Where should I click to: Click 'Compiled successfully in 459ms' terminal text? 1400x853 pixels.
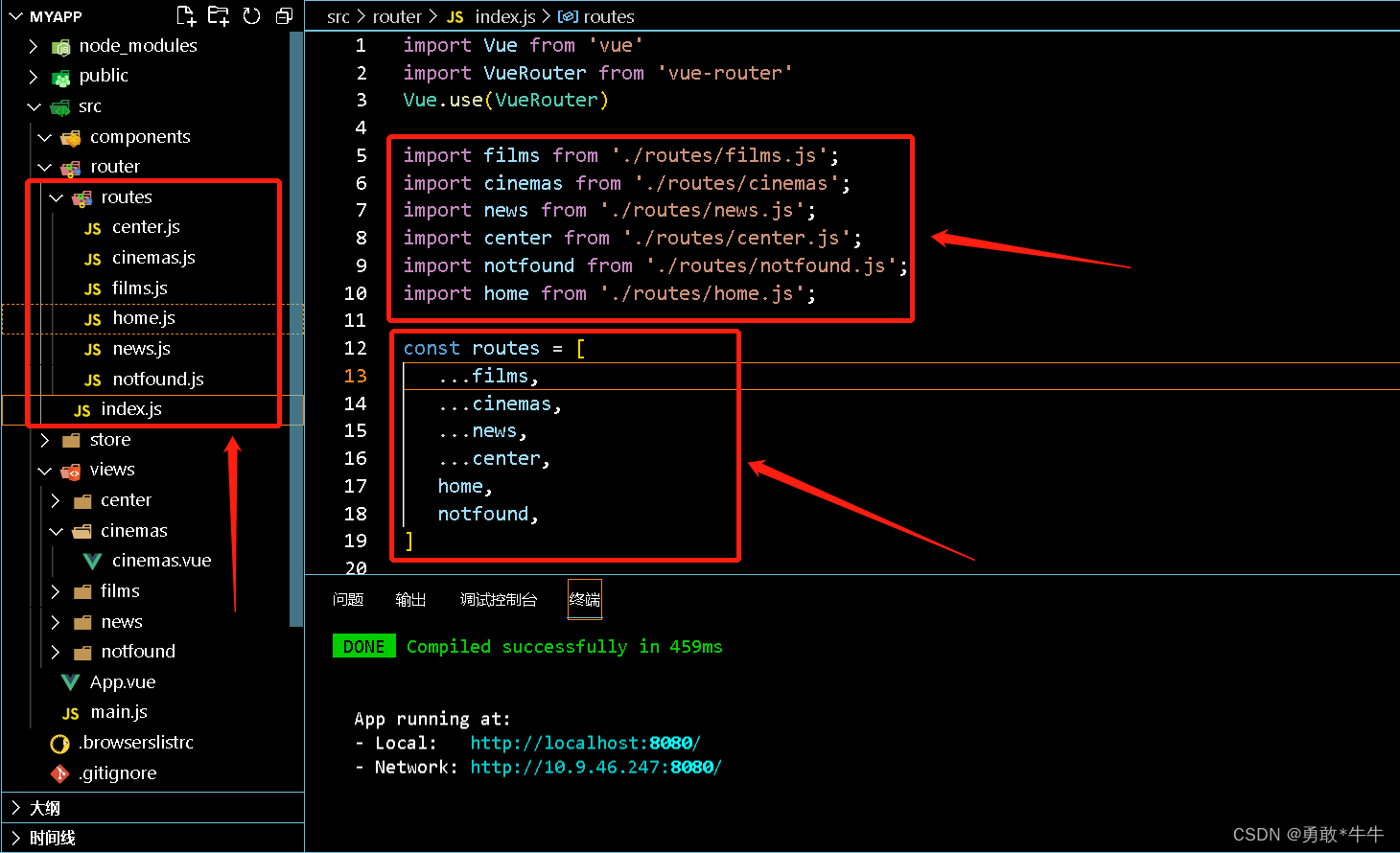pyautogui.click(x=565, y=647)
